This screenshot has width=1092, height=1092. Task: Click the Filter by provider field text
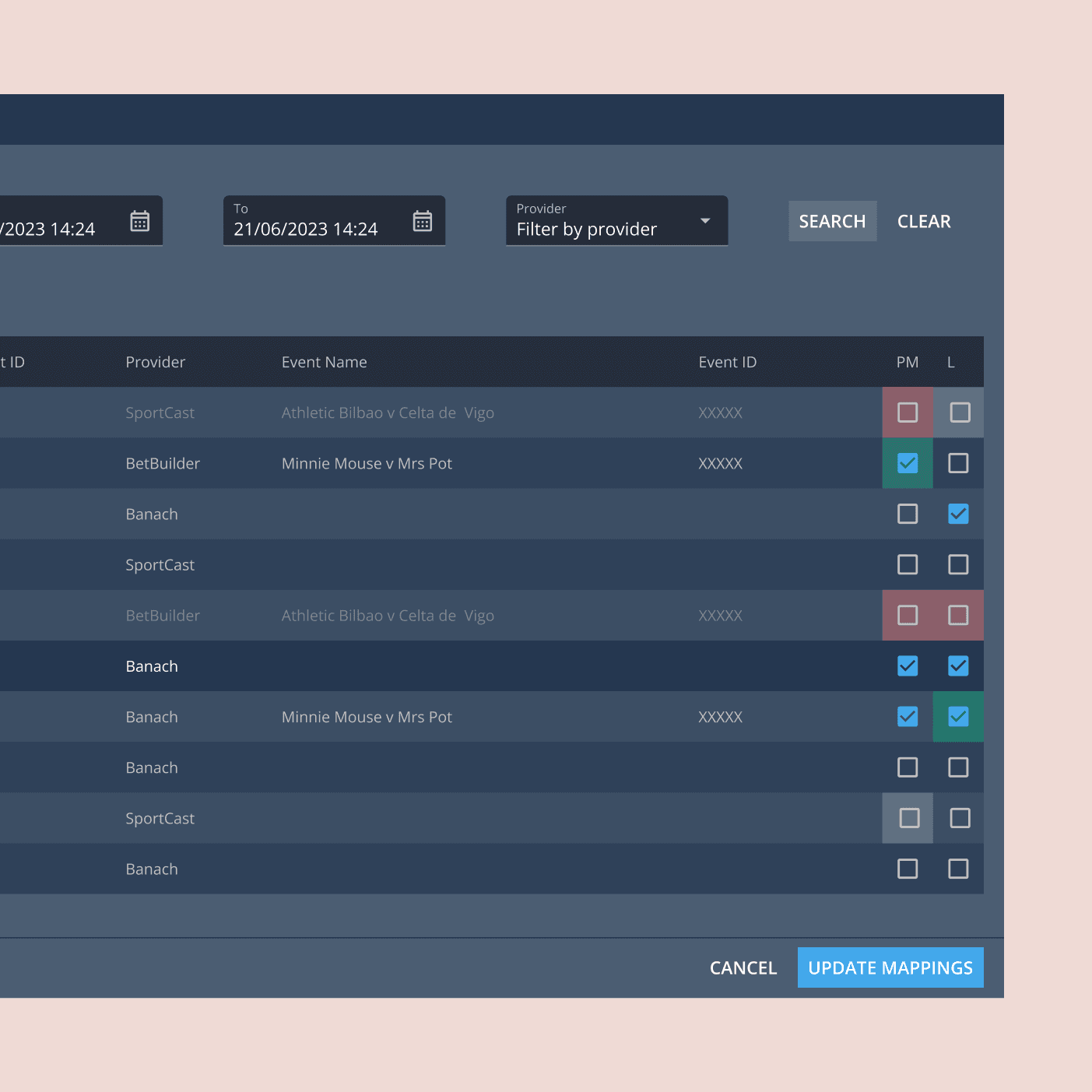587,229
